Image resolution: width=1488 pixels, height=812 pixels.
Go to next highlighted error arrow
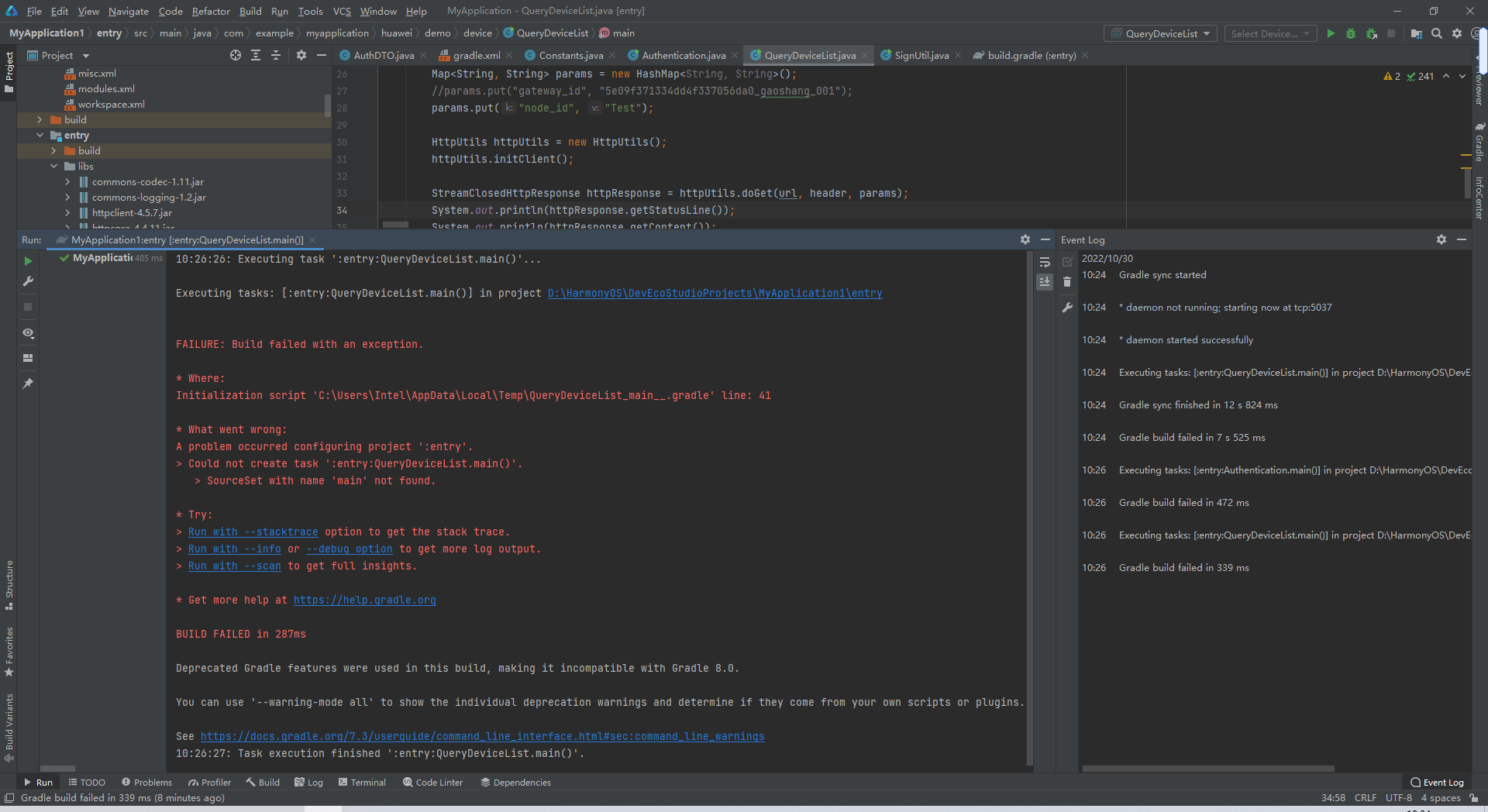click(1462, 76)
